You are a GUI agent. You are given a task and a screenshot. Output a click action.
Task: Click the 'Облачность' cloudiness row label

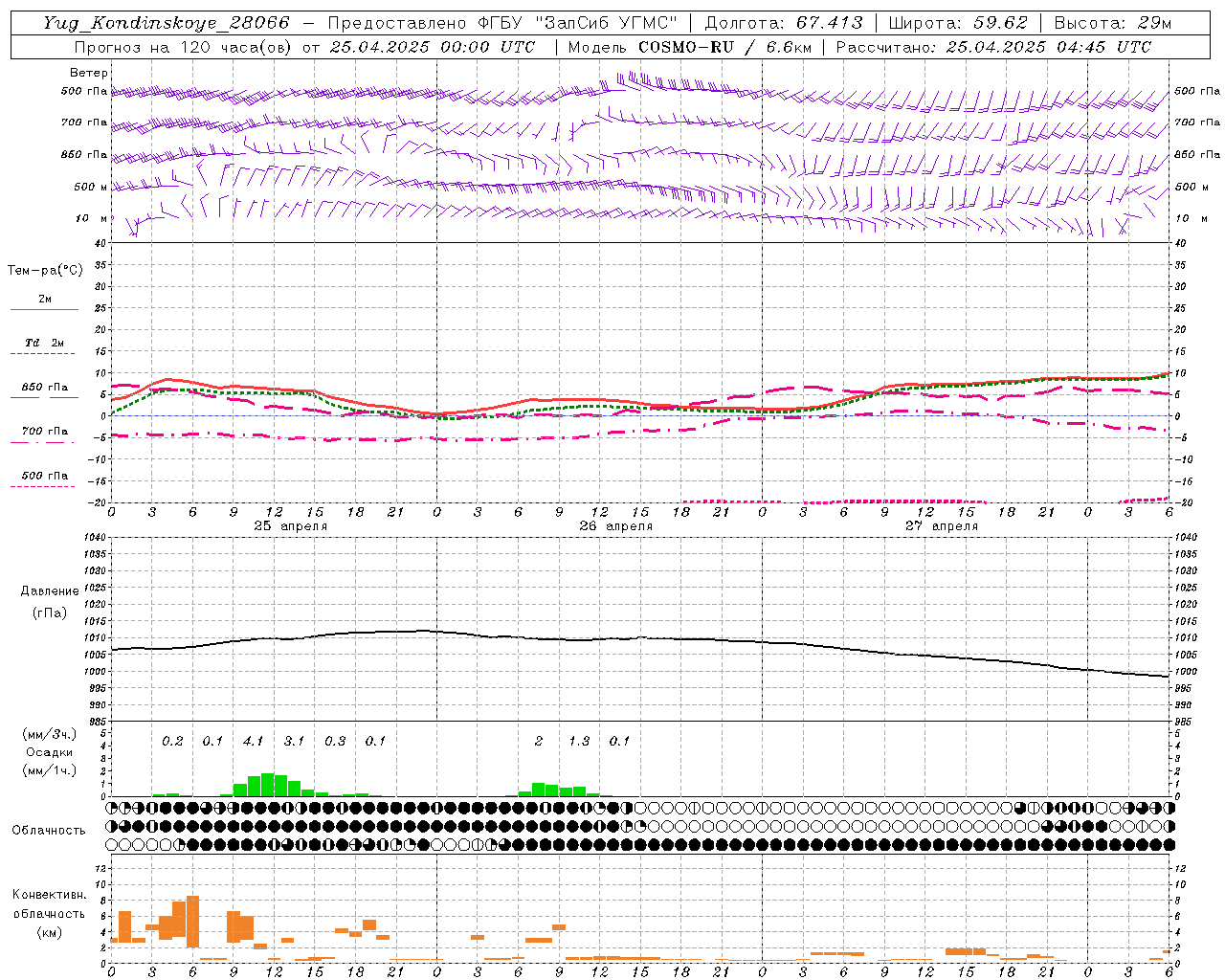tap(49, 831)
